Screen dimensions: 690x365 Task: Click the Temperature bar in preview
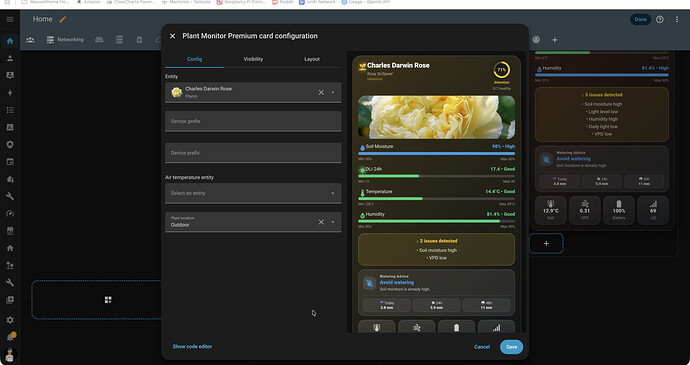(437, 199)
